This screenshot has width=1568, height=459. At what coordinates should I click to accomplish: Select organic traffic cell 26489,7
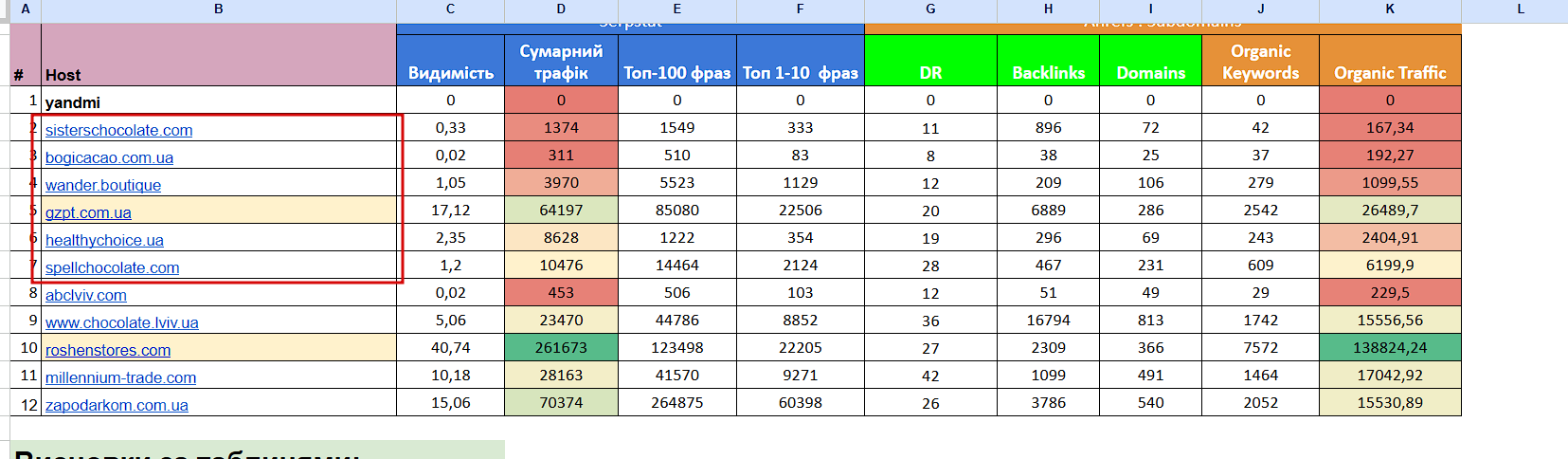[x=1390, y=210]
